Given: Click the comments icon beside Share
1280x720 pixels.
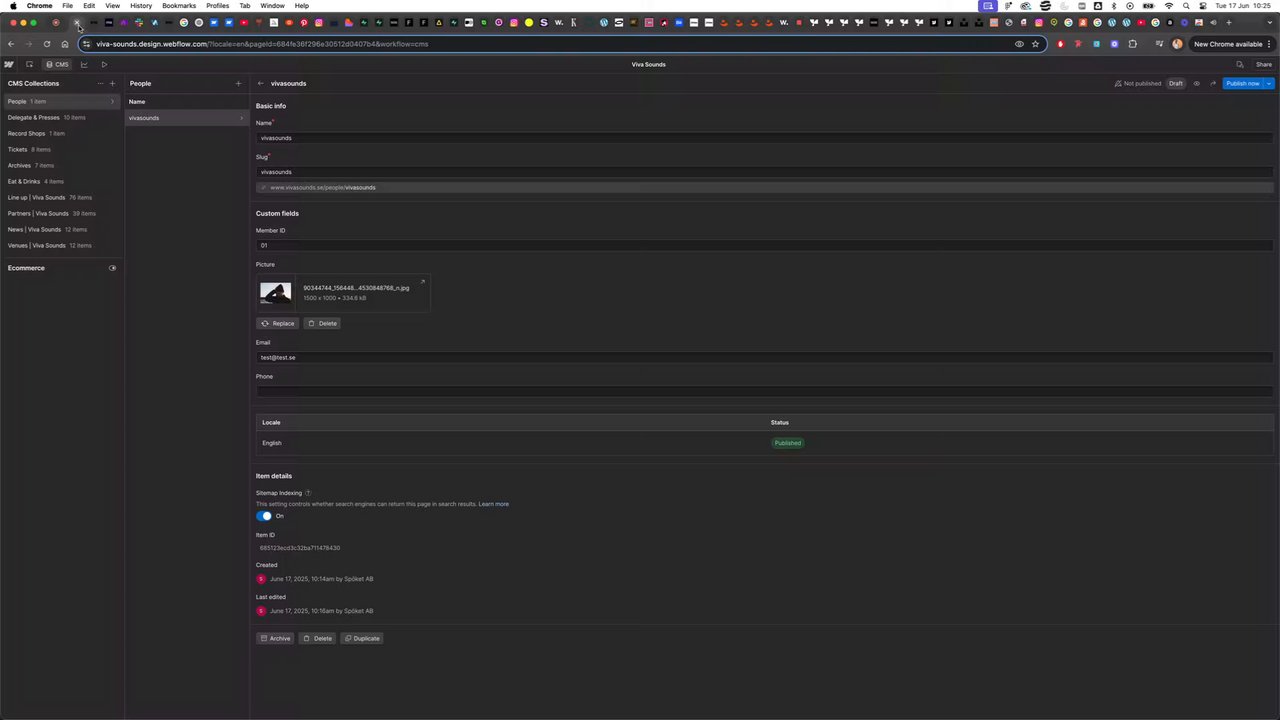Looking at the screenshot, I should [1240, 64].
